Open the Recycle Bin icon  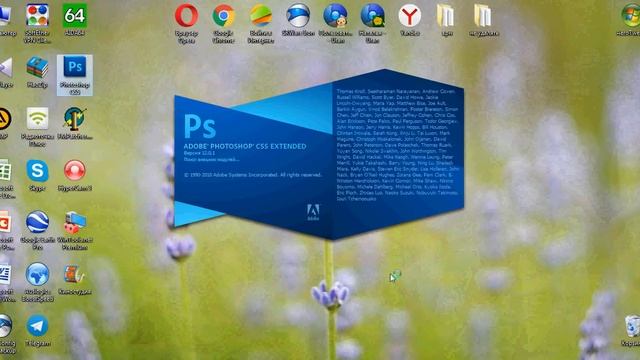tap(632, 327)
